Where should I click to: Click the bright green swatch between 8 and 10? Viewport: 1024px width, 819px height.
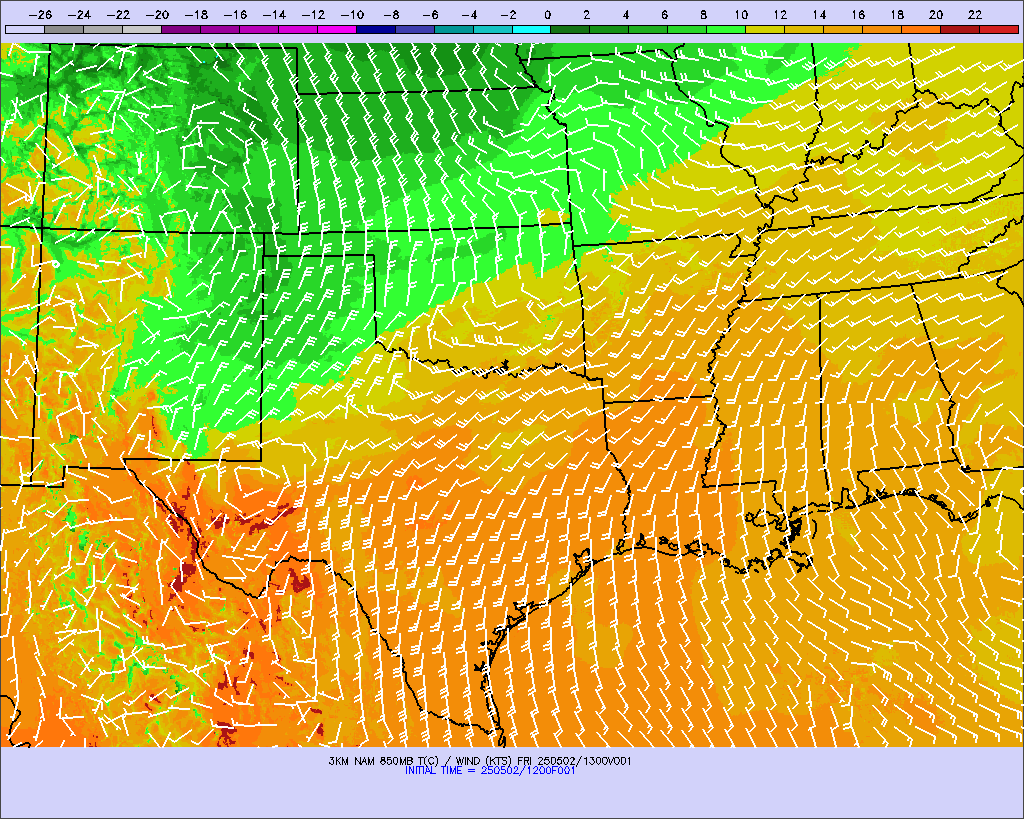(x=726, y=29)
